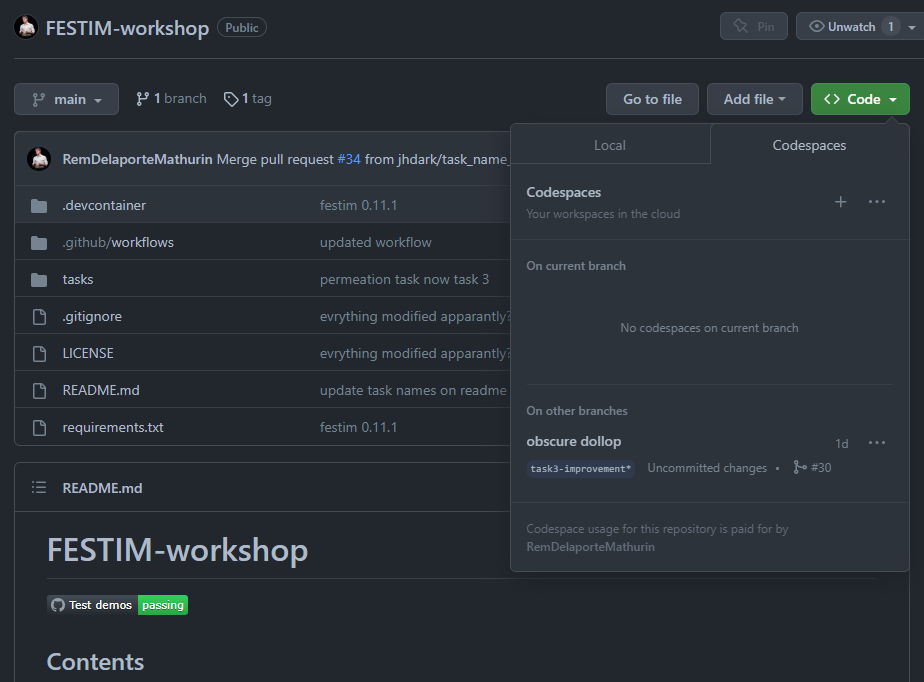The height and width of the screenshot is (682, 924).
Task: Click the Contents heading in README
Action: tap(95, 662)
